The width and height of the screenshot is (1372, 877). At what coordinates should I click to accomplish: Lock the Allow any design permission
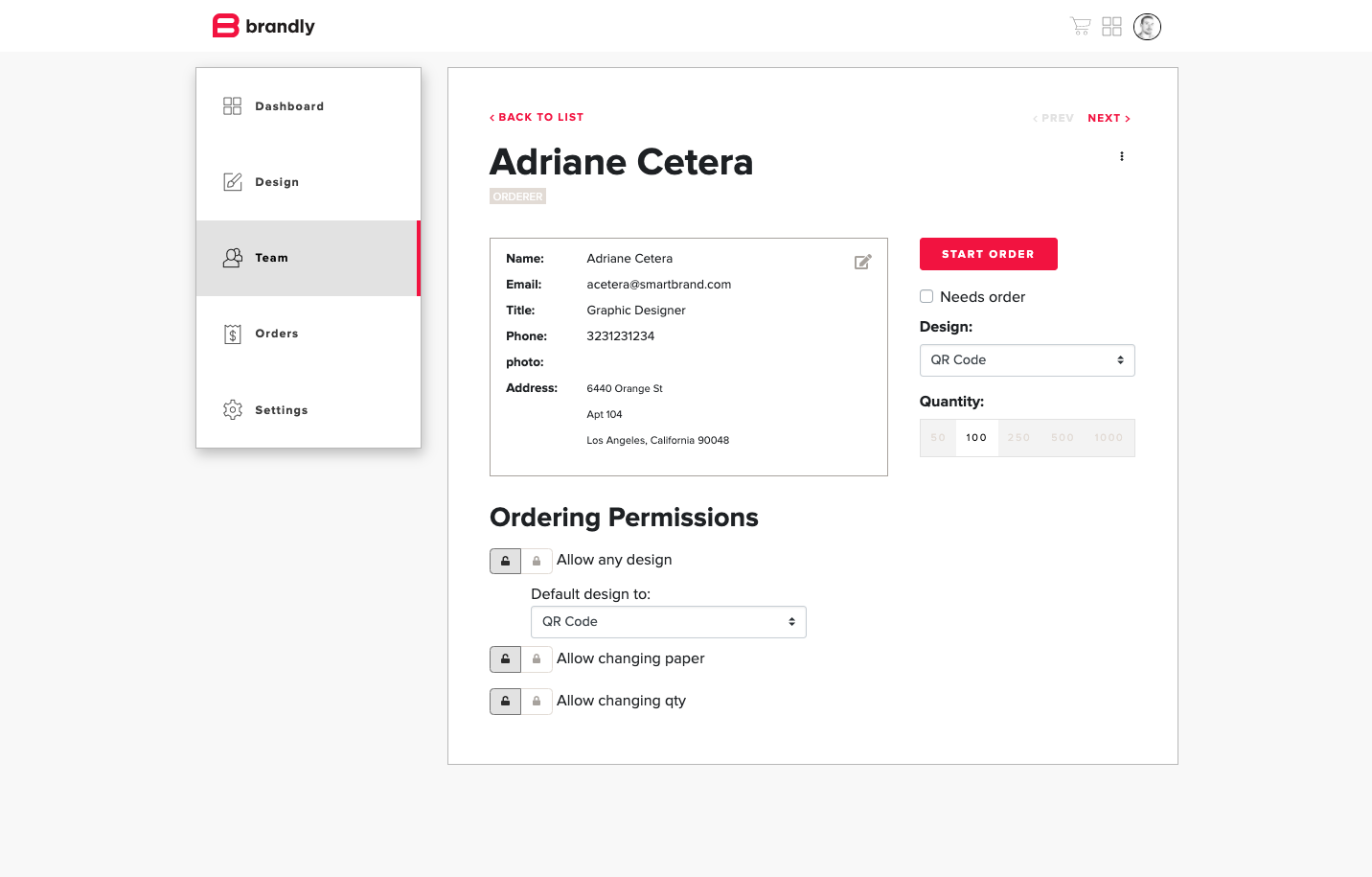[537, 561]
